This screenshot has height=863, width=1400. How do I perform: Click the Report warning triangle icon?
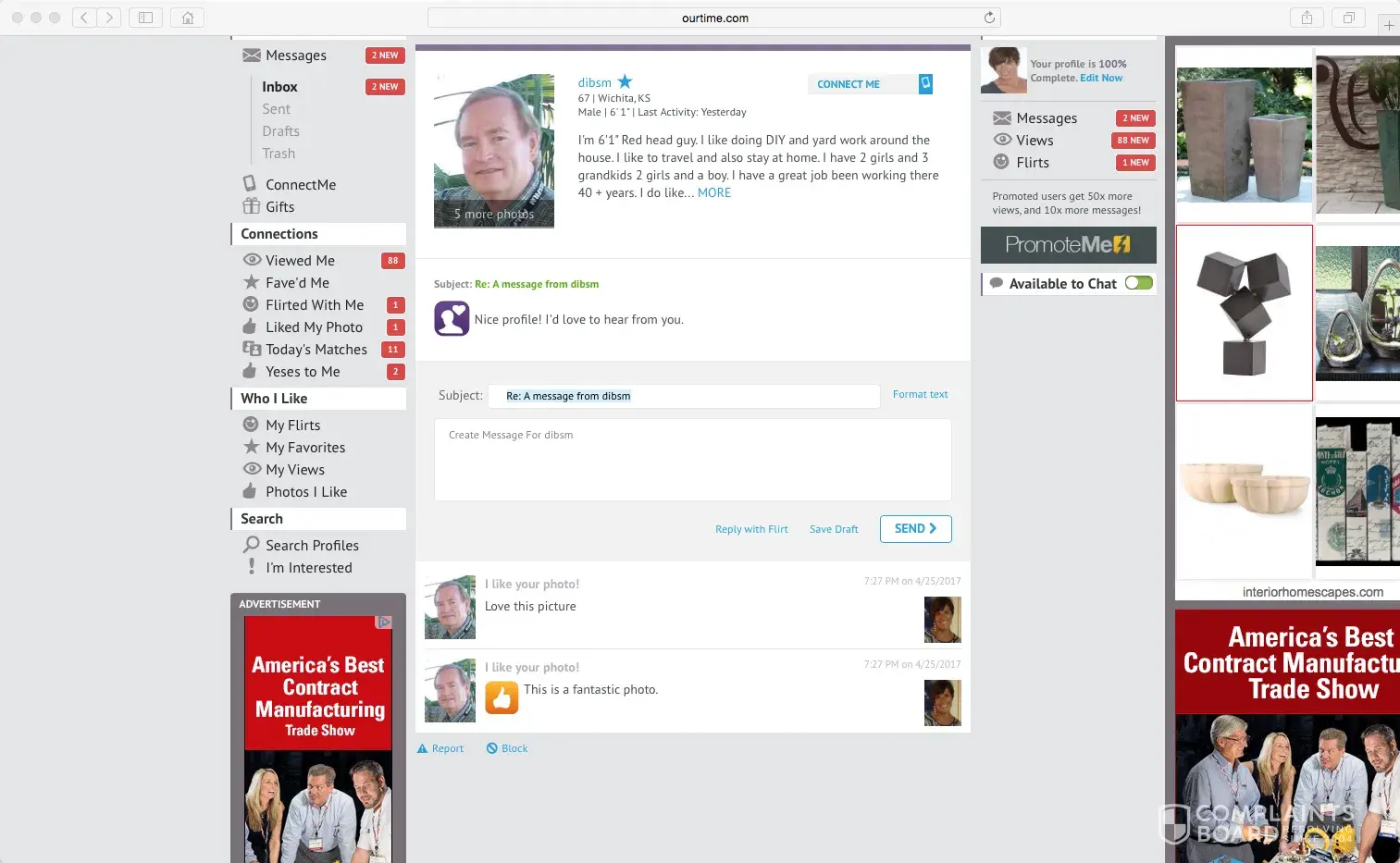422,748
